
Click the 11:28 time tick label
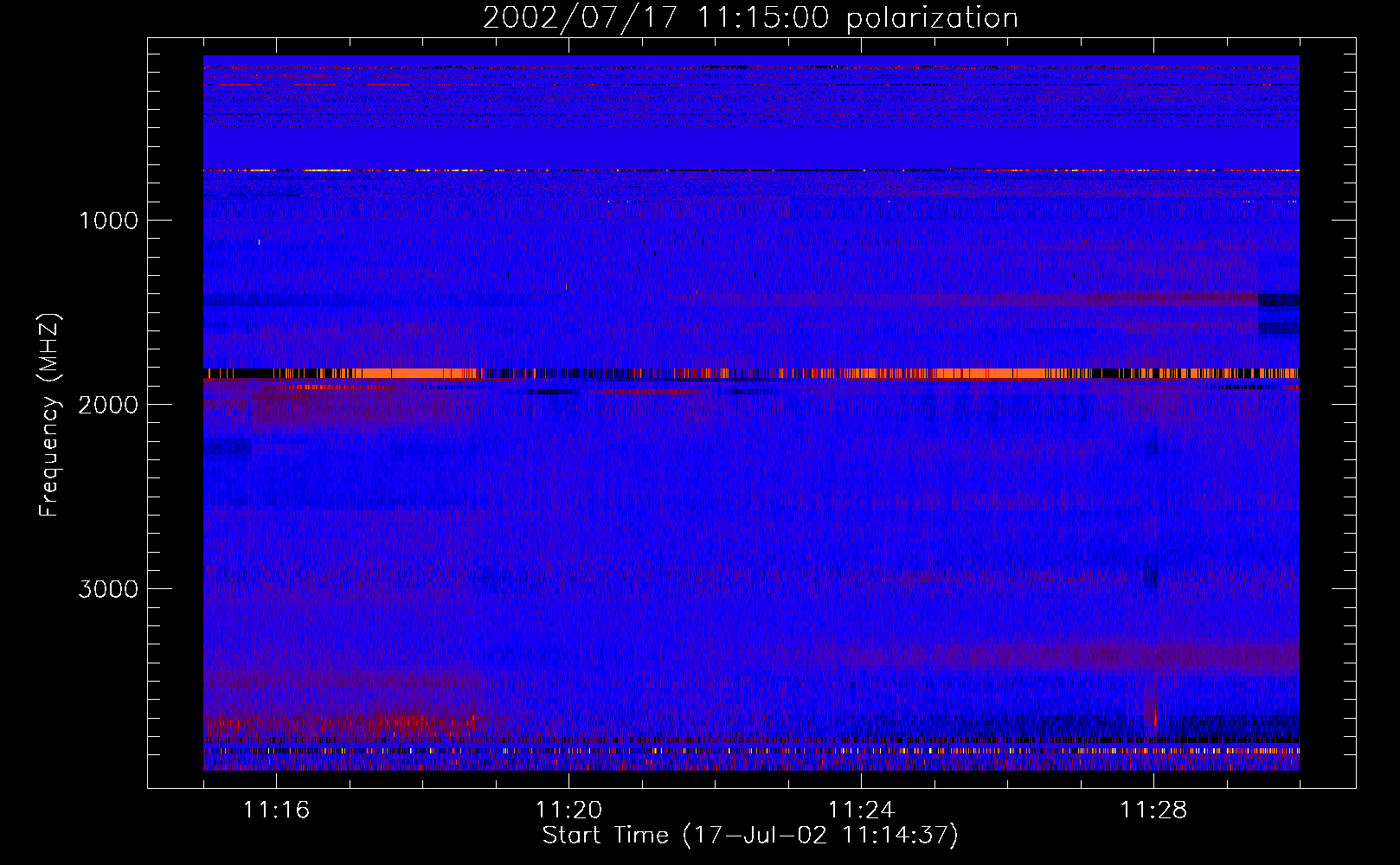(x=1153, y=810)
